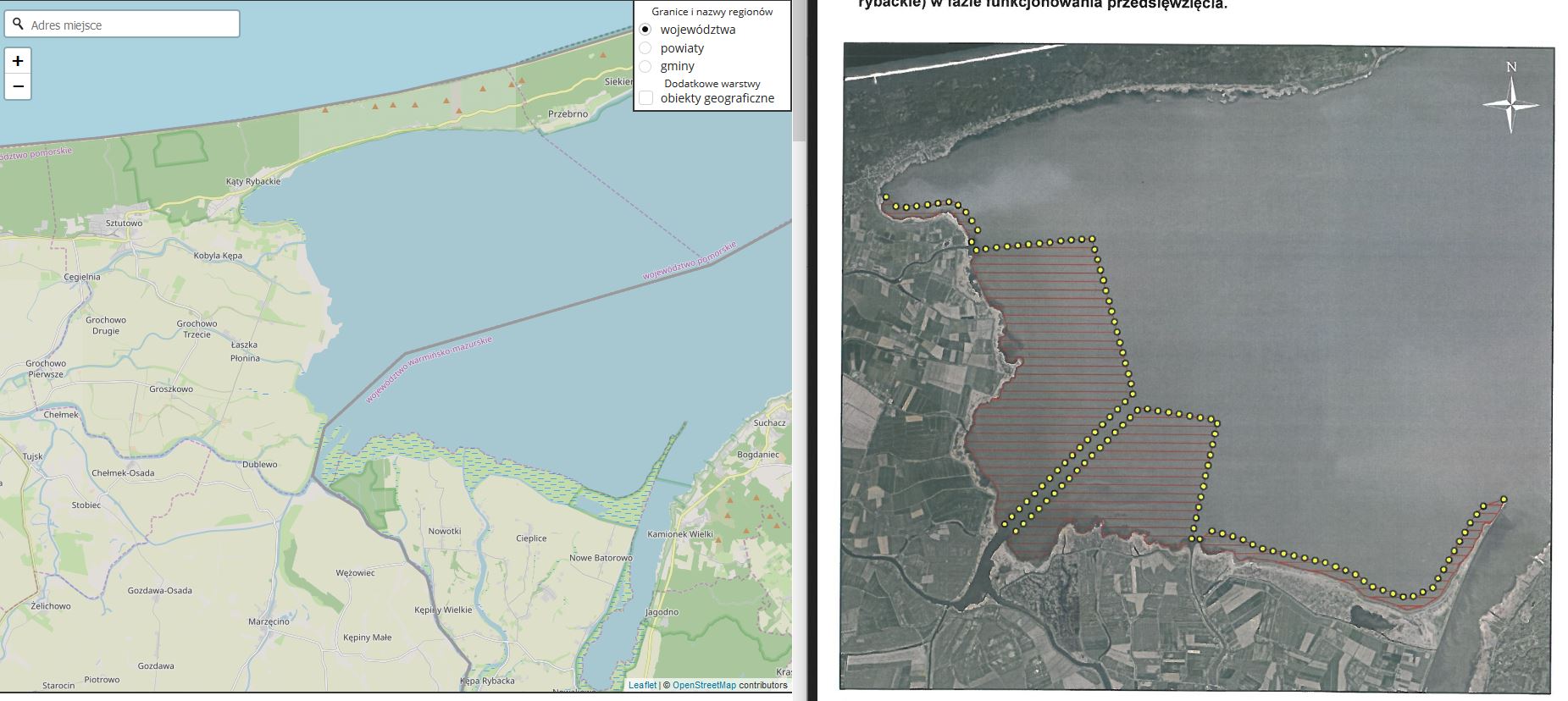Click the Przebrno place label
This screenshot has width=1568, height=701.
568,113
